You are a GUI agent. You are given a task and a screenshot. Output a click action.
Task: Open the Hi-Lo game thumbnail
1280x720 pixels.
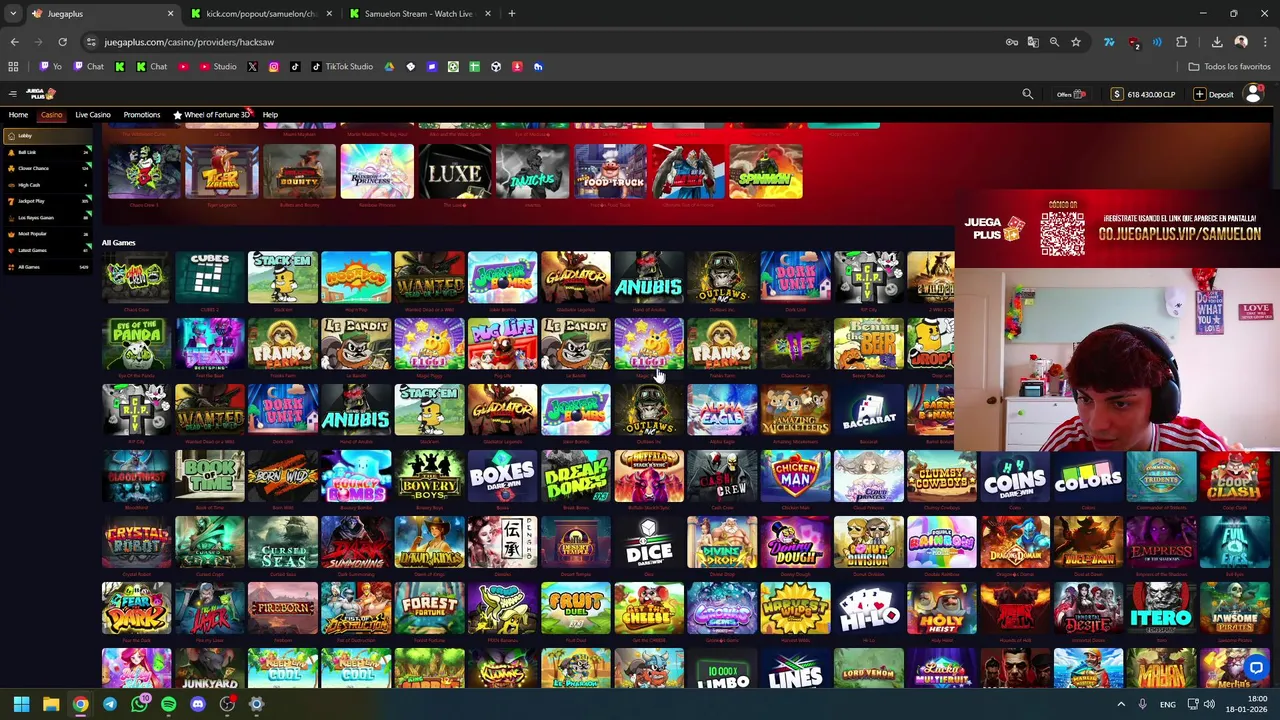coord(869,608)
